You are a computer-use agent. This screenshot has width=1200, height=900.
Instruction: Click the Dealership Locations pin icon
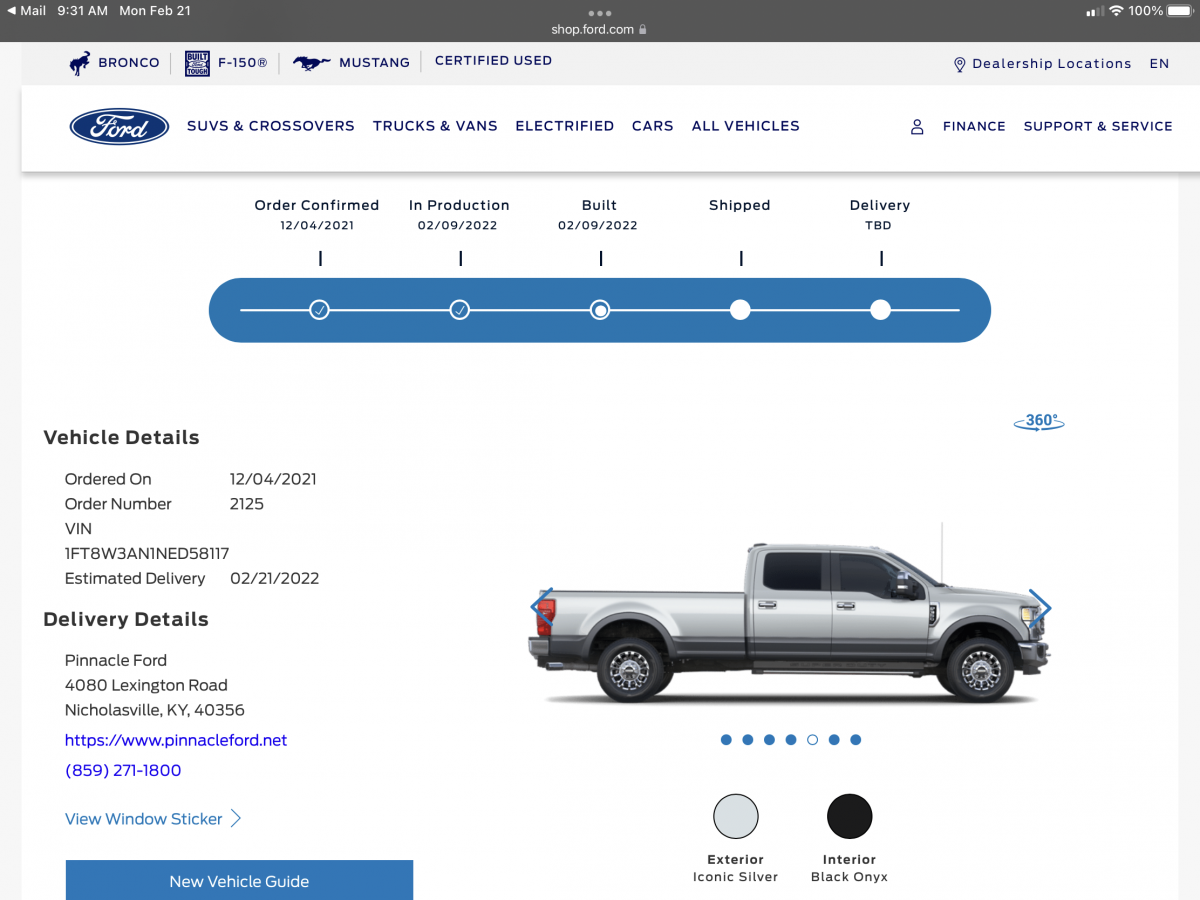[x=960, y=64]
